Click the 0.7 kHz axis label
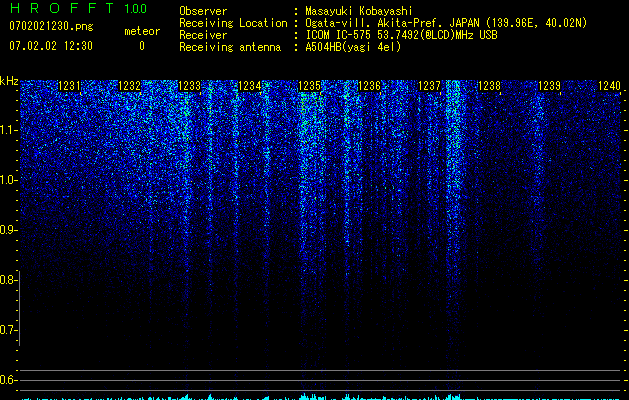The height and width of the screenshot is (400, 629). click(8, 330)
